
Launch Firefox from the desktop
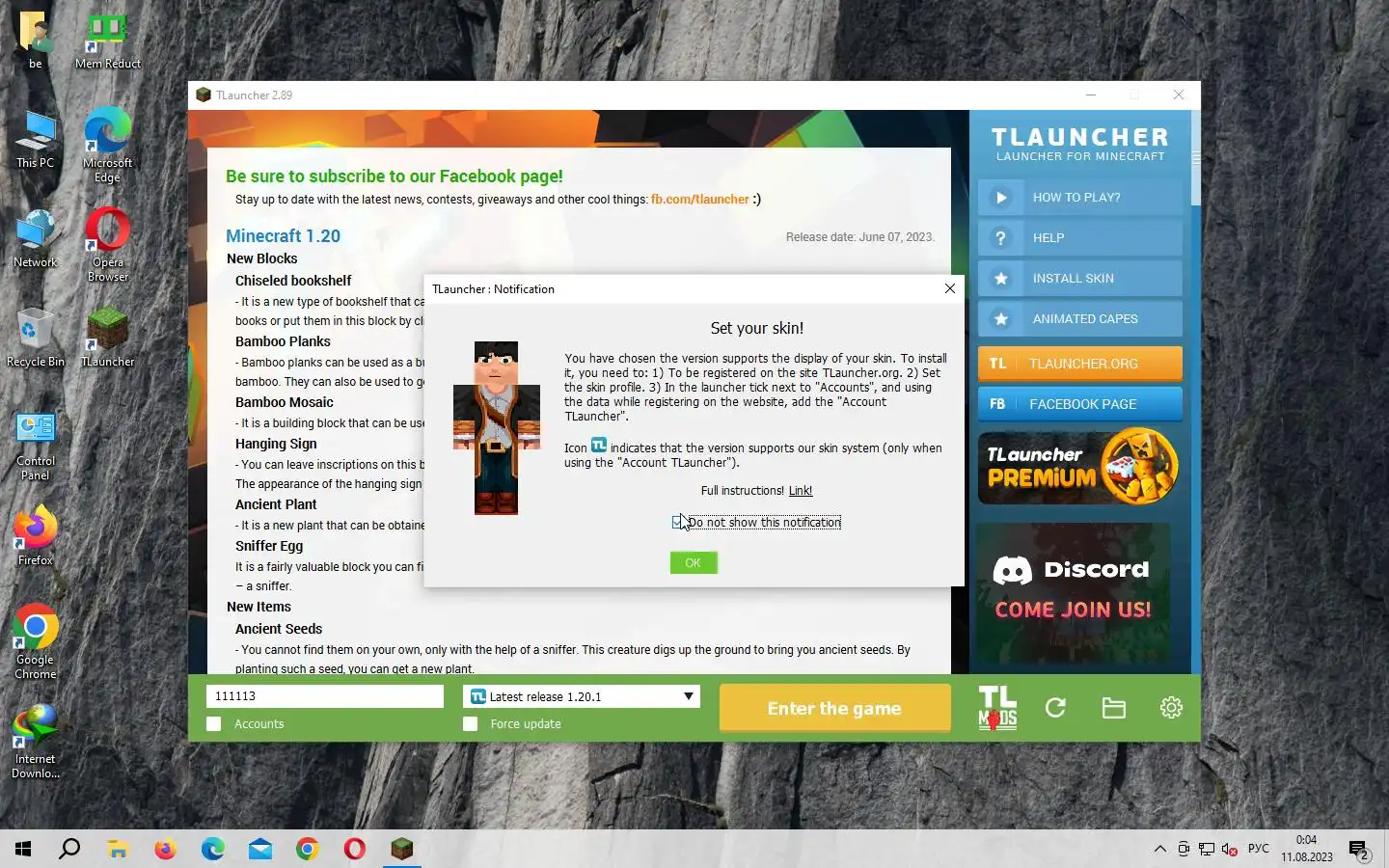pos(36,535)
